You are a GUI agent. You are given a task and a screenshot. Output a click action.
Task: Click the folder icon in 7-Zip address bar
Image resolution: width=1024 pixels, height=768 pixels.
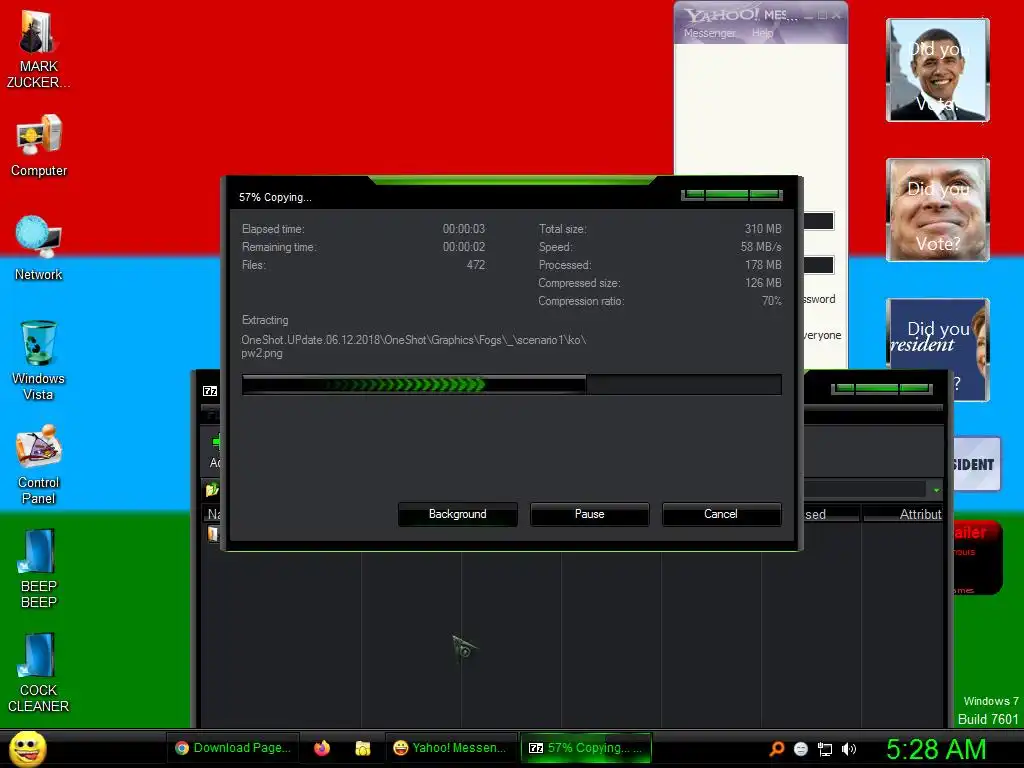click(x=212, y=489)
